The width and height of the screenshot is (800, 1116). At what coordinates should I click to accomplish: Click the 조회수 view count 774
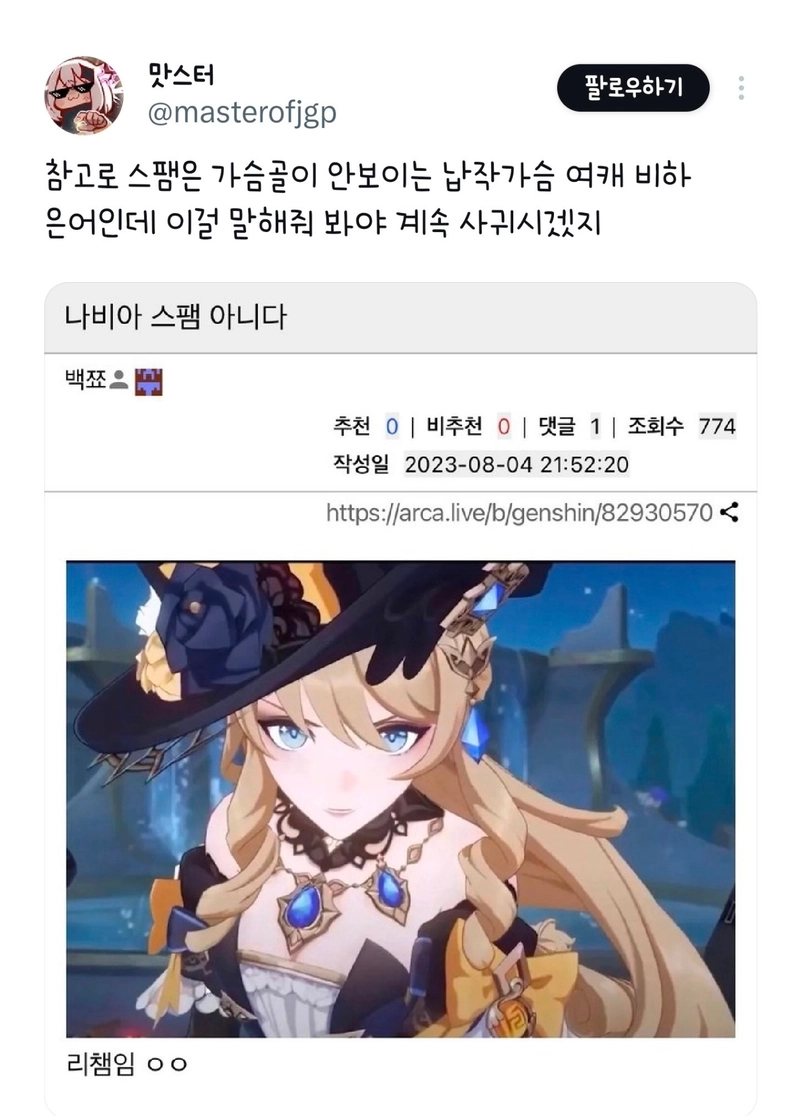pos(717,426)
